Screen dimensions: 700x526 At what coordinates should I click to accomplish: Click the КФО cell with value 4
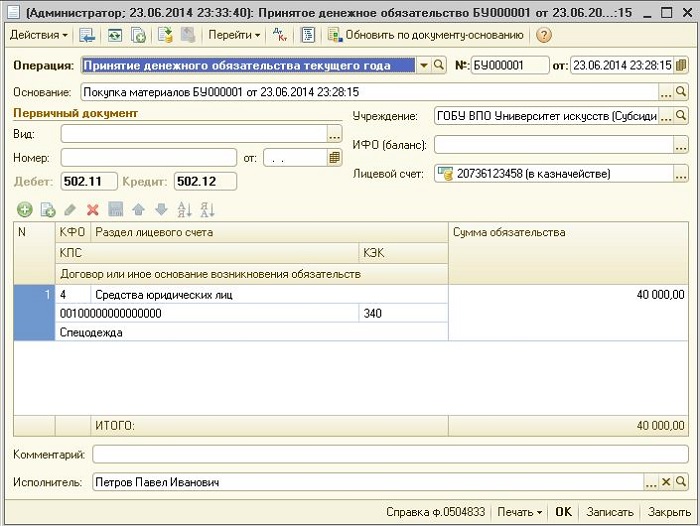click(73, 295)
